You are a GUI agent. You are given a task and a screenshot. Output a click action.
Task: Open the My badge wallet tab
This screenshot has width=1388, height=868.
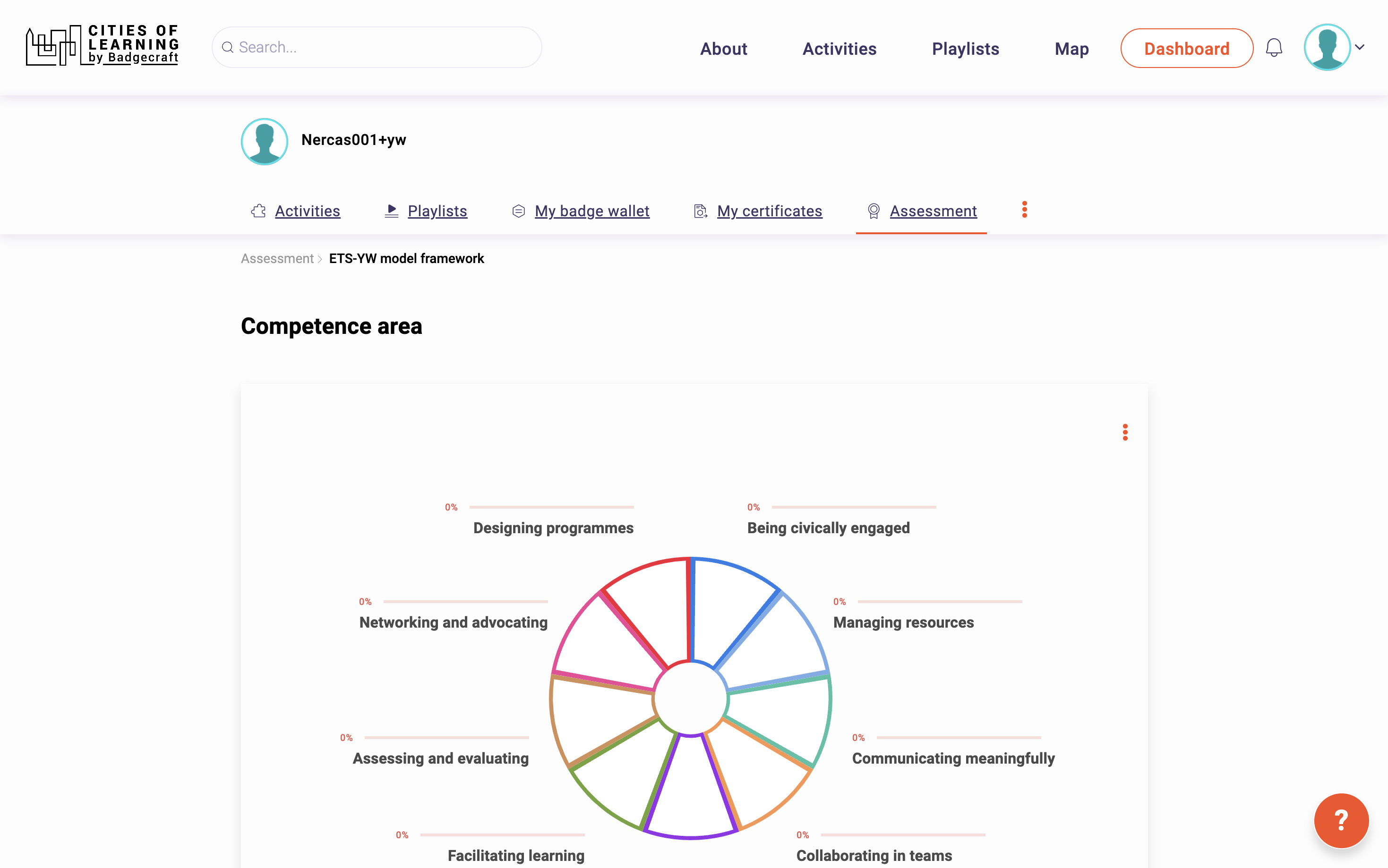591,211
